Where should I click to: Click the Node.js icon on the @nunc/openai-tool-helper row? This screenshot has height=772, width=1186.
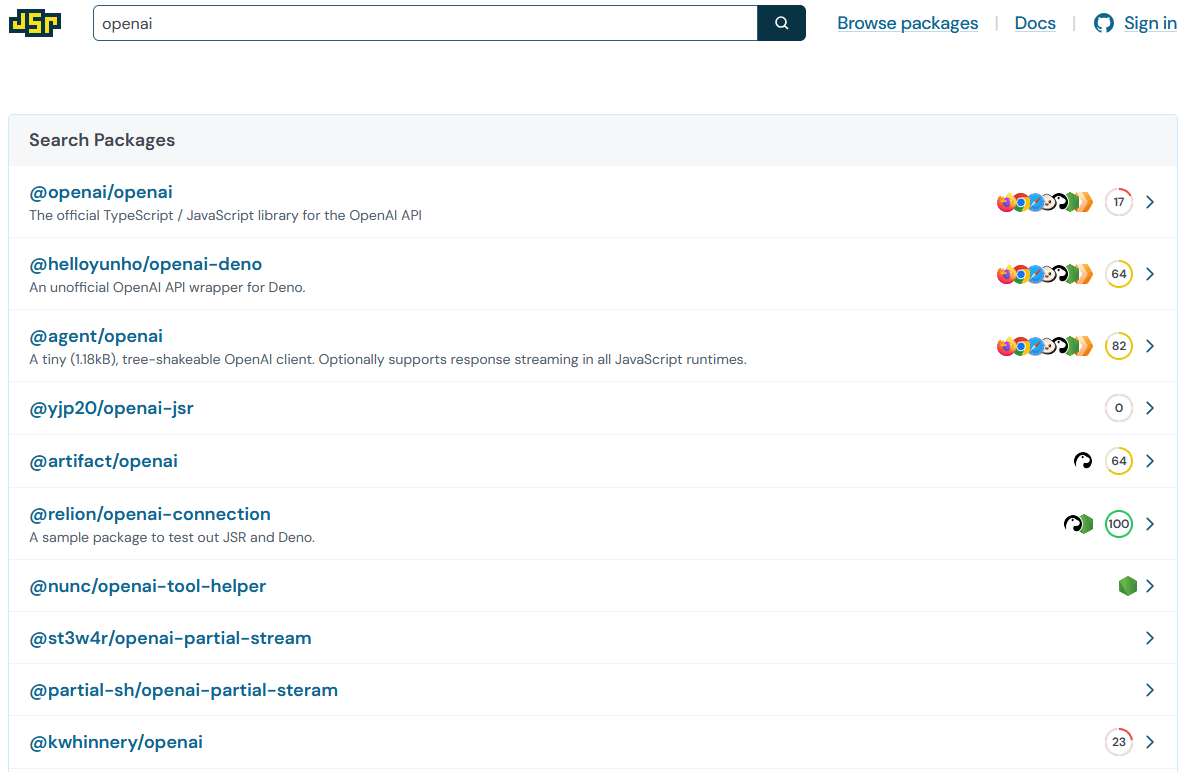(1128, 586)
